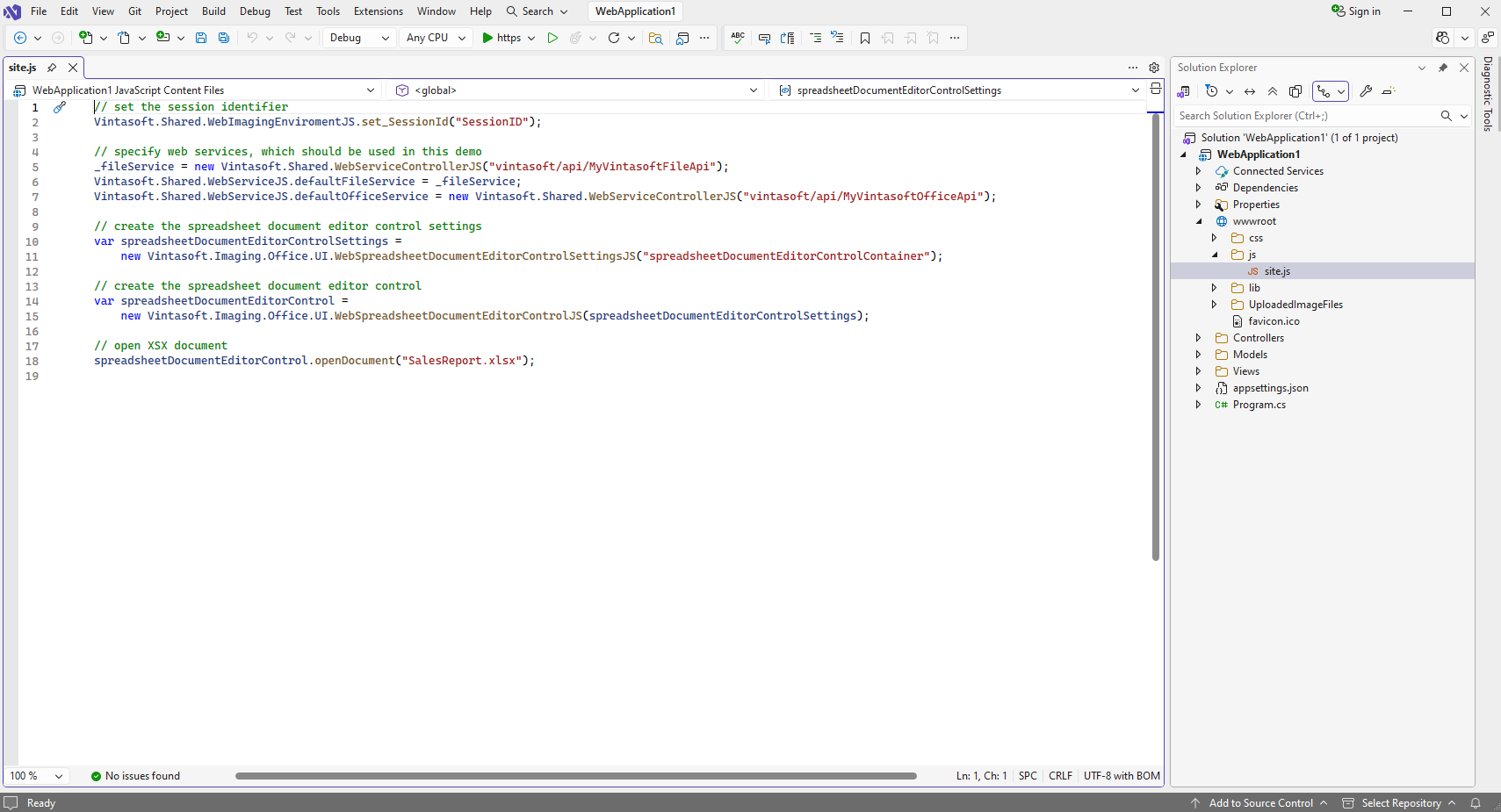Toggle pin on the site.js tab
The width and height of the screenshot is (1501, 812).
(52, 68)
